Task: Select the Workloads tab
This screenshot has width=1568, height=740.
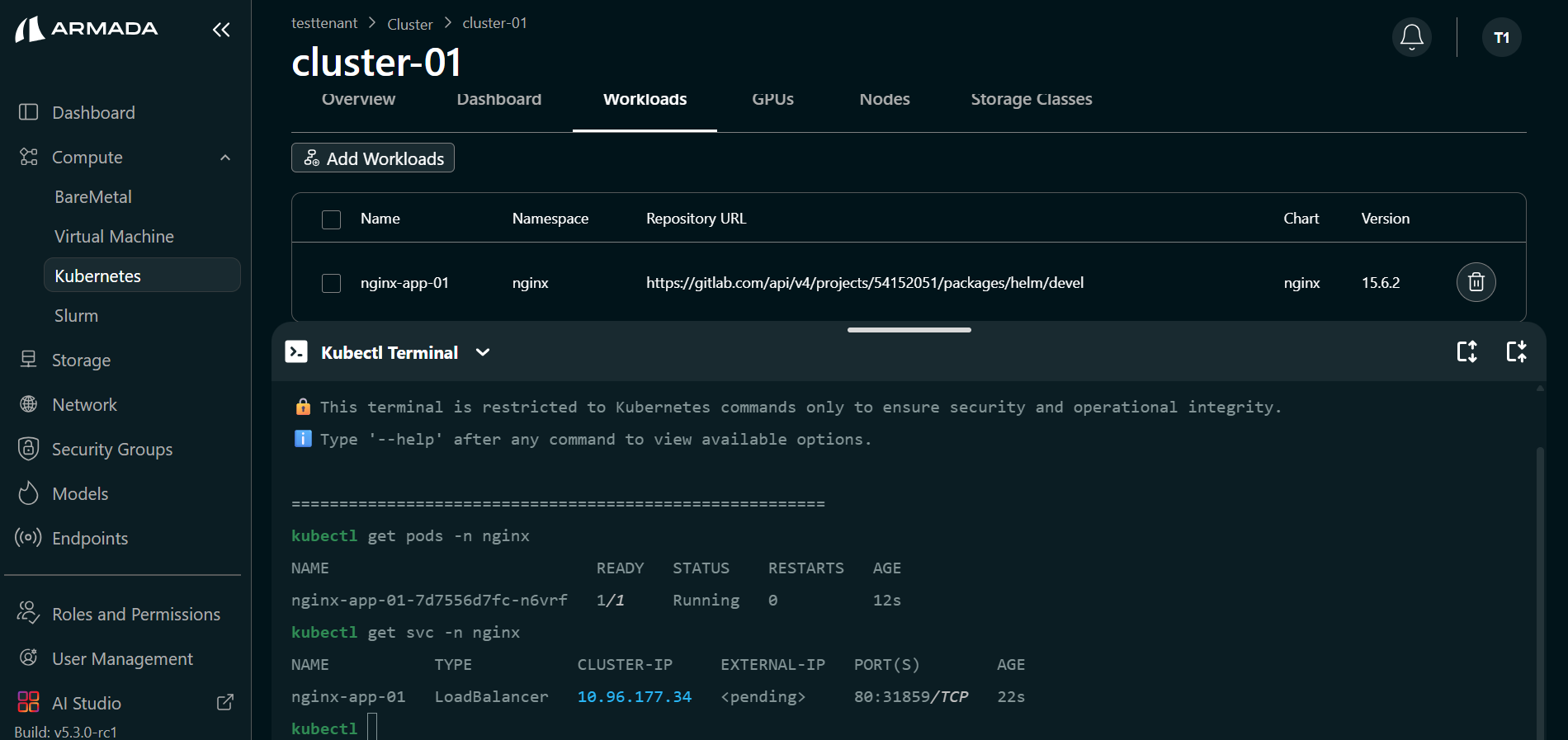Action: point(645,99)
